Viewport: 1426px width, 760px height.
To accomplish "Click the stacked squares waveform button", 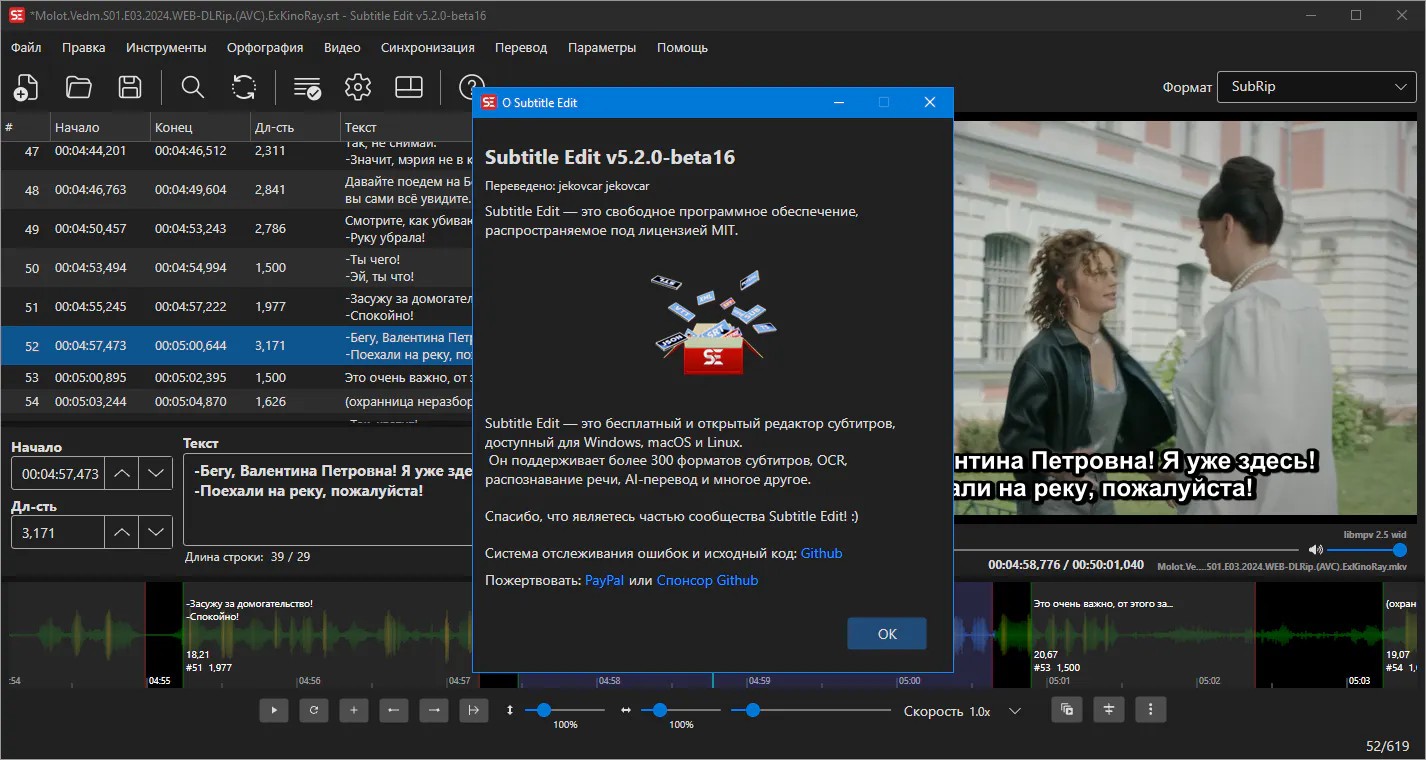I will [1067, 710].
